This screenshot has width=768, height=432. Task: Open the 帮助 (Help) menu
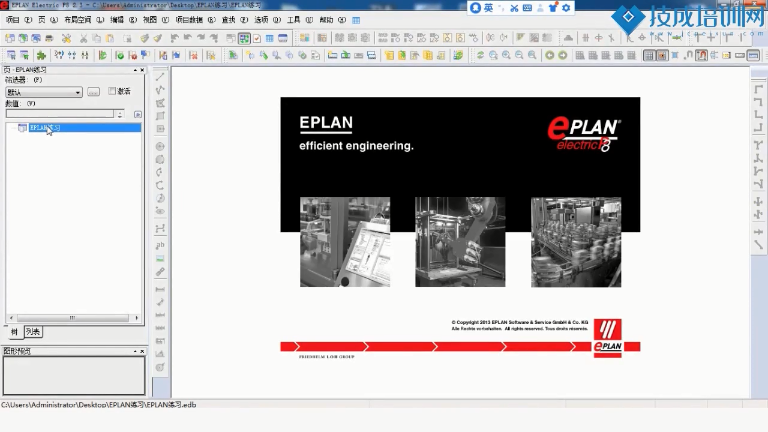pos(332,20)
